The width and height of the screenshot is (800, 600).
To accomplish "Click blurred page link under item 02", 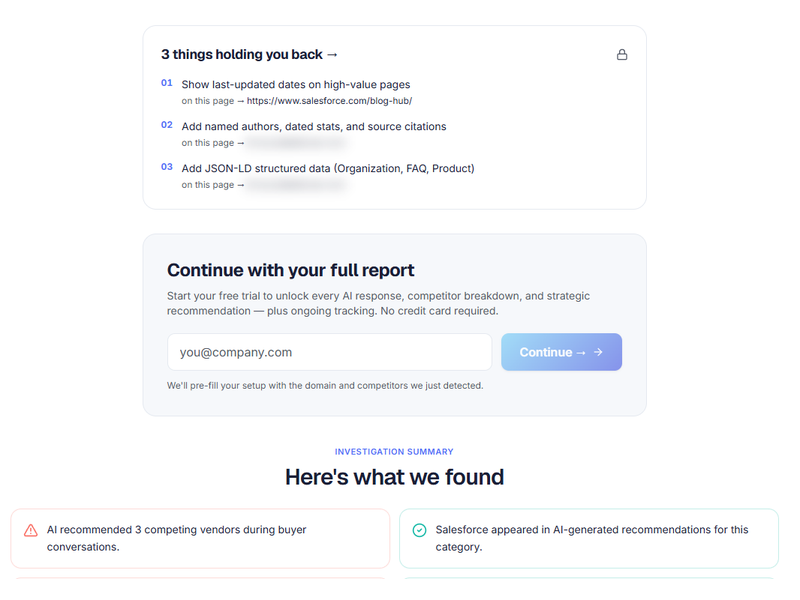I will coord(297,143).
